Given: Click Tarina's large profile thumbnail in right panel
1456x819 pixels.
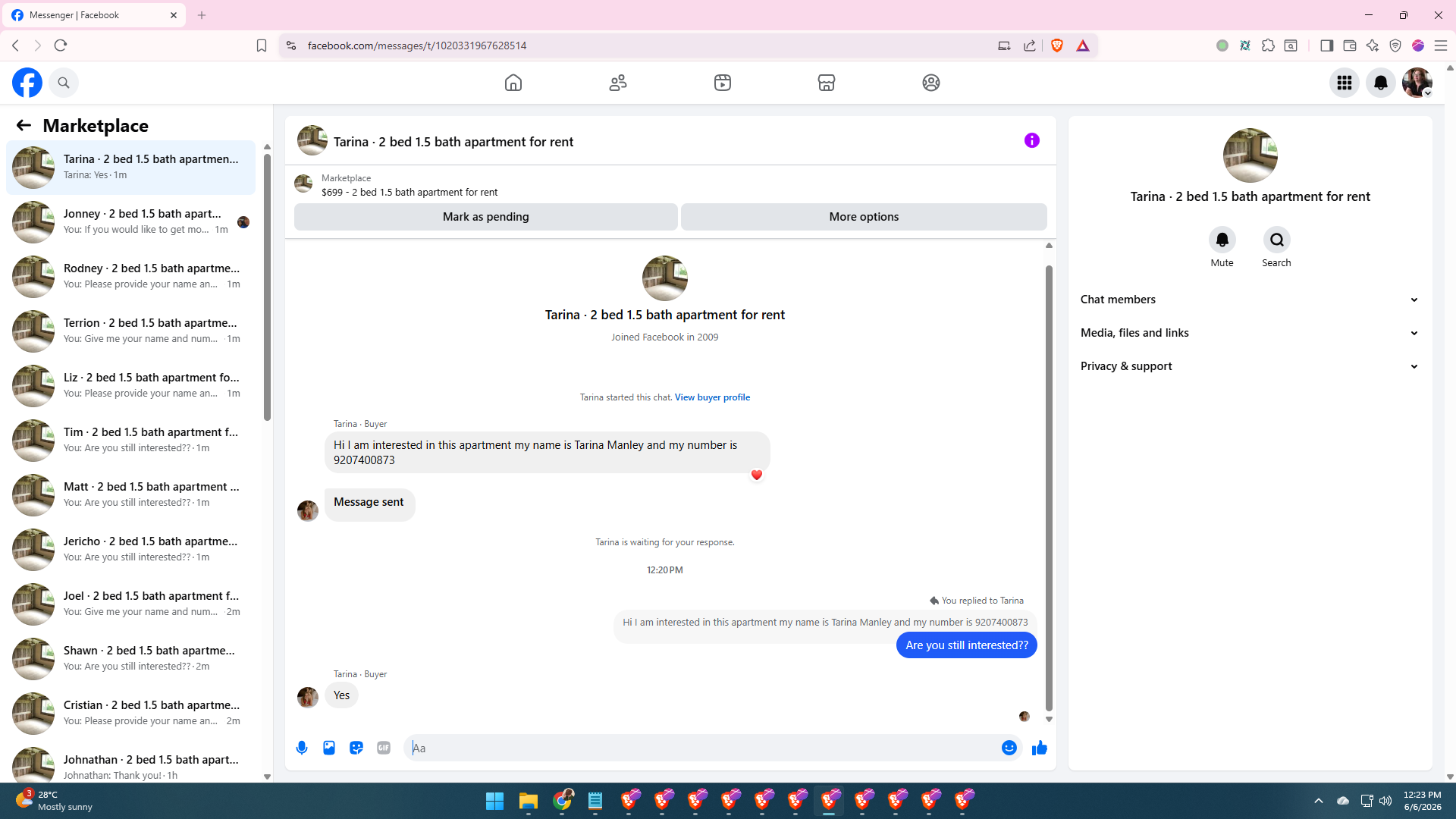Looking at the screenshot, I should coord(1250,155).
